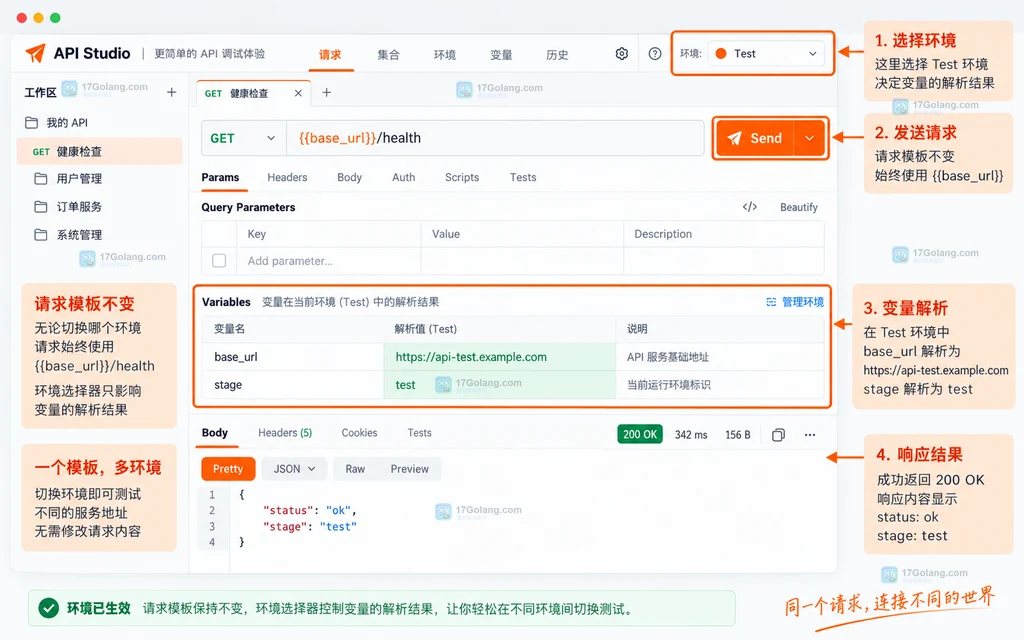Click the API 服务基础地址 description cell

click(x=720, y=357)
